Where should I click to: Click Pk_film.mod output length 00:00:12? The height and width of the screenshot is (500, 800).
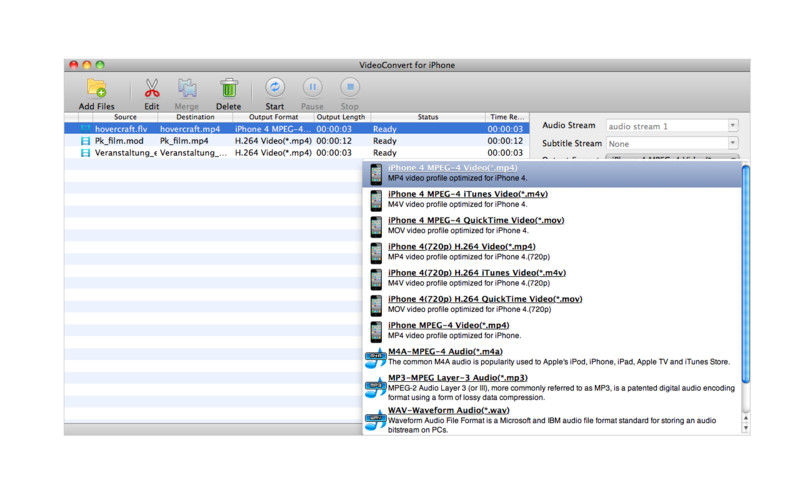point(334,141)
